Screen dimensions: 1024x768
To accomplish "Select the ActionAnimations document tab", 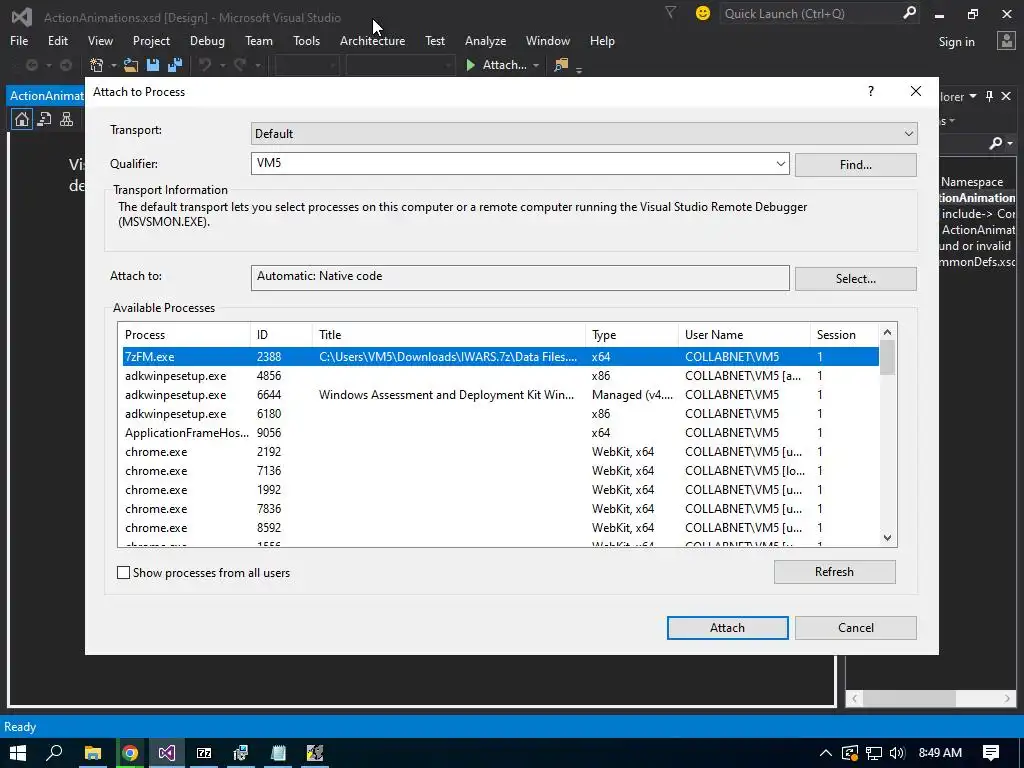I will pos(46,95).
